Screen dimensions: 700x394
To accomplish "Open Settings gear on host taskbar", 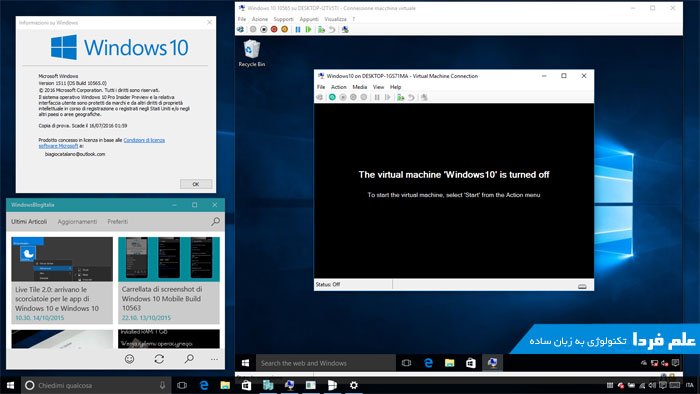I will [x=354, y=385].
